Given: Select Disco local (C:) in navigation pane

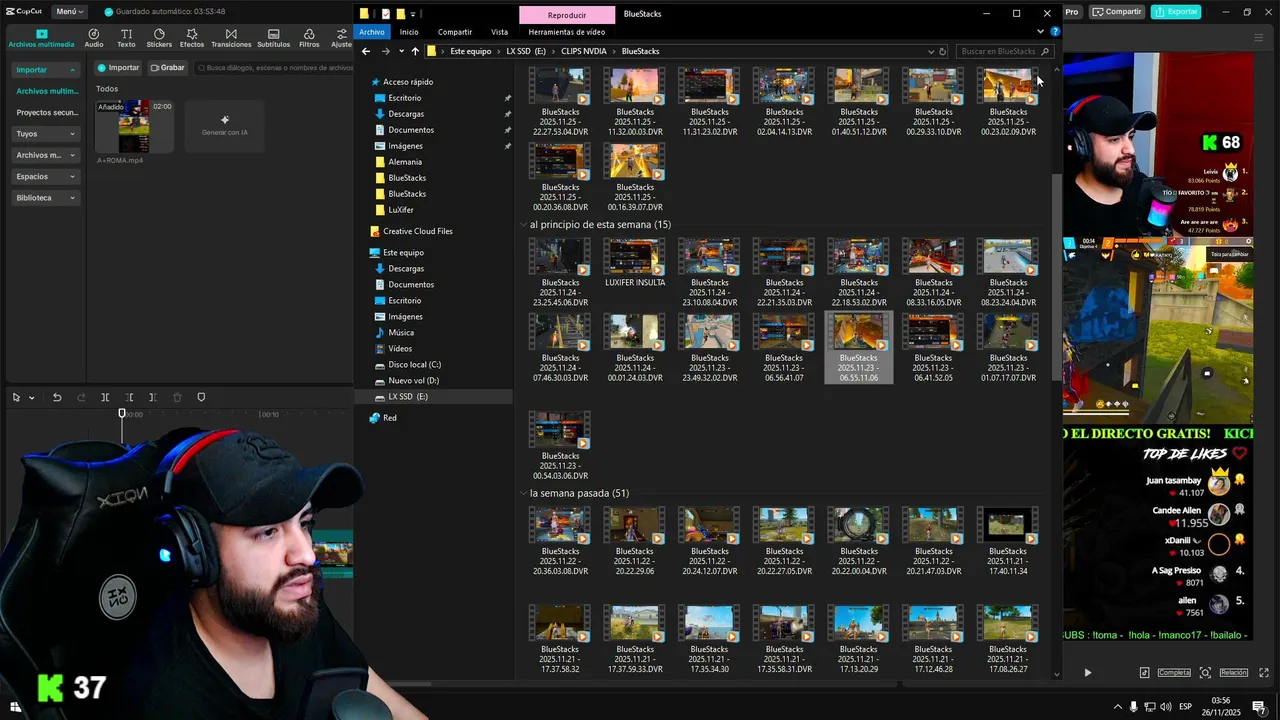Looking at the screenshot, I should click(414, 365).
